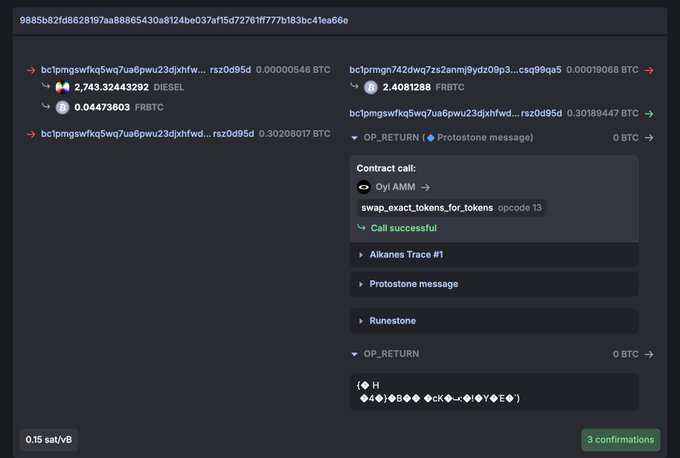680x458 pixels.
Task: Click the Contract call: heading
Action: click(x=386, y=168)
